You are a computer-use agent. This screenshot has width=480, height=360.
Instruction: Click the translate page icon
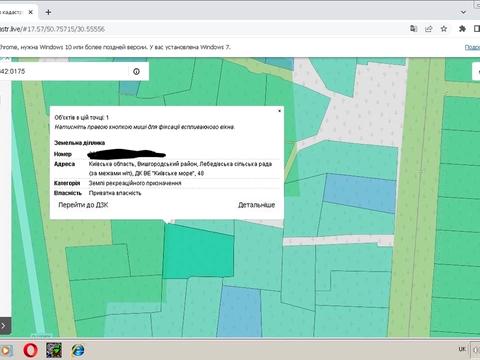click(413, 29)
